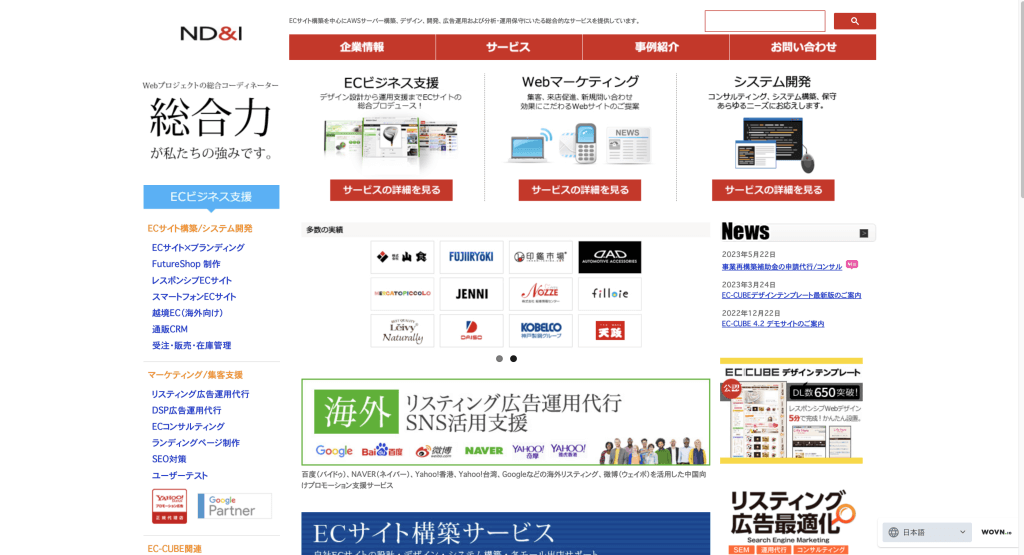Click the Nozze client logo
Viewport: 1024px width, 555px height.
tap(541, 294)
